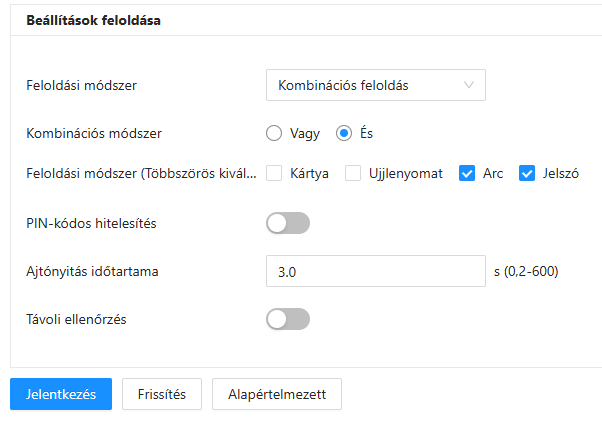The width and height of the screenshot is (602, 421).
Task: Click the chevron arrow in the unlock method combo box
Action: pos(469,85)
